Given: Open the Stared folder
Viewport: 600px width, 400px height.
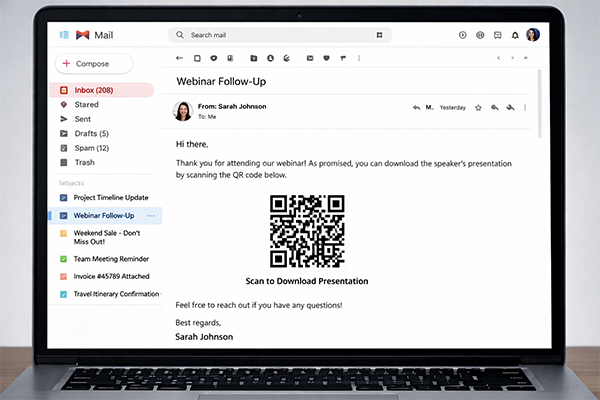Looking at the screenshot, I should tap(86, 104).
